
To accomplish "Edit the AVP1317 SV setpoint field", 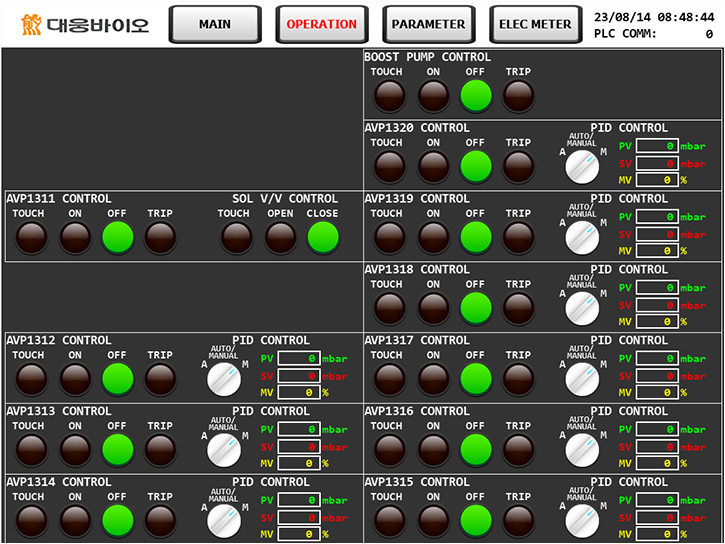I will [x=657, y=376].
